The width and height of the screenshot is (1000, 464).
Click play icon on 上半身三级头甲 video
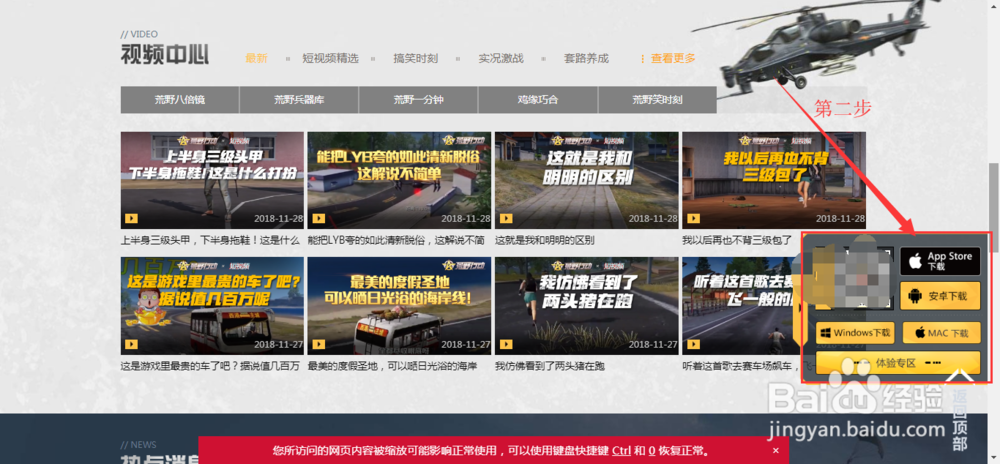131,219
